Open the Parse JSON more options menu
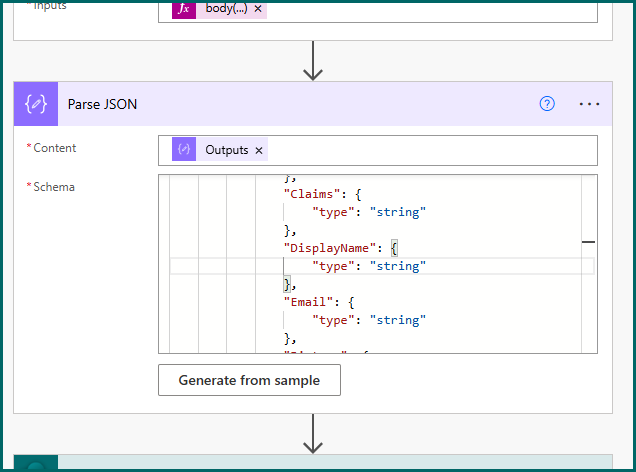 coord(589,104)
